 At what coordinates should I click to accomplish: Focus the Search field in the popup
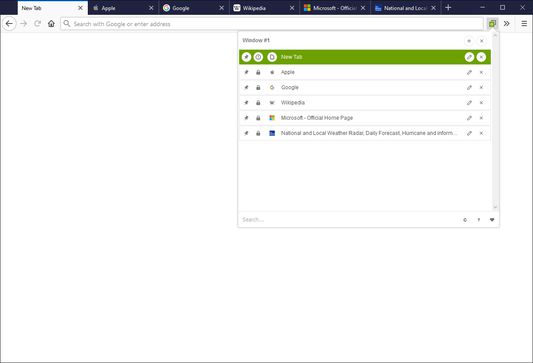(348, 220)
